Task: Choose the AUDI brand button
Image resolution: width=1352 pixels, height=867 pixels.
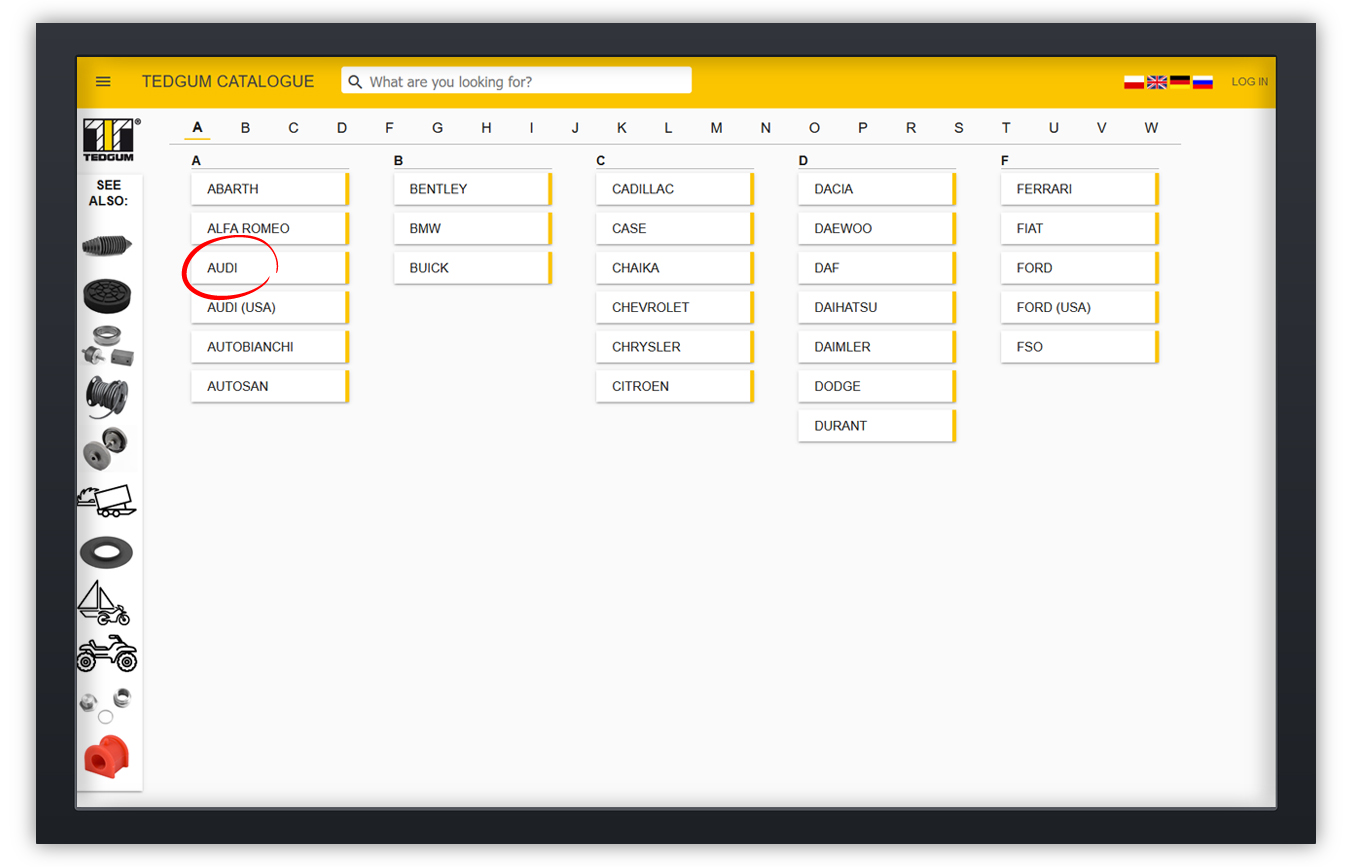Action: [x=270, y=268]
